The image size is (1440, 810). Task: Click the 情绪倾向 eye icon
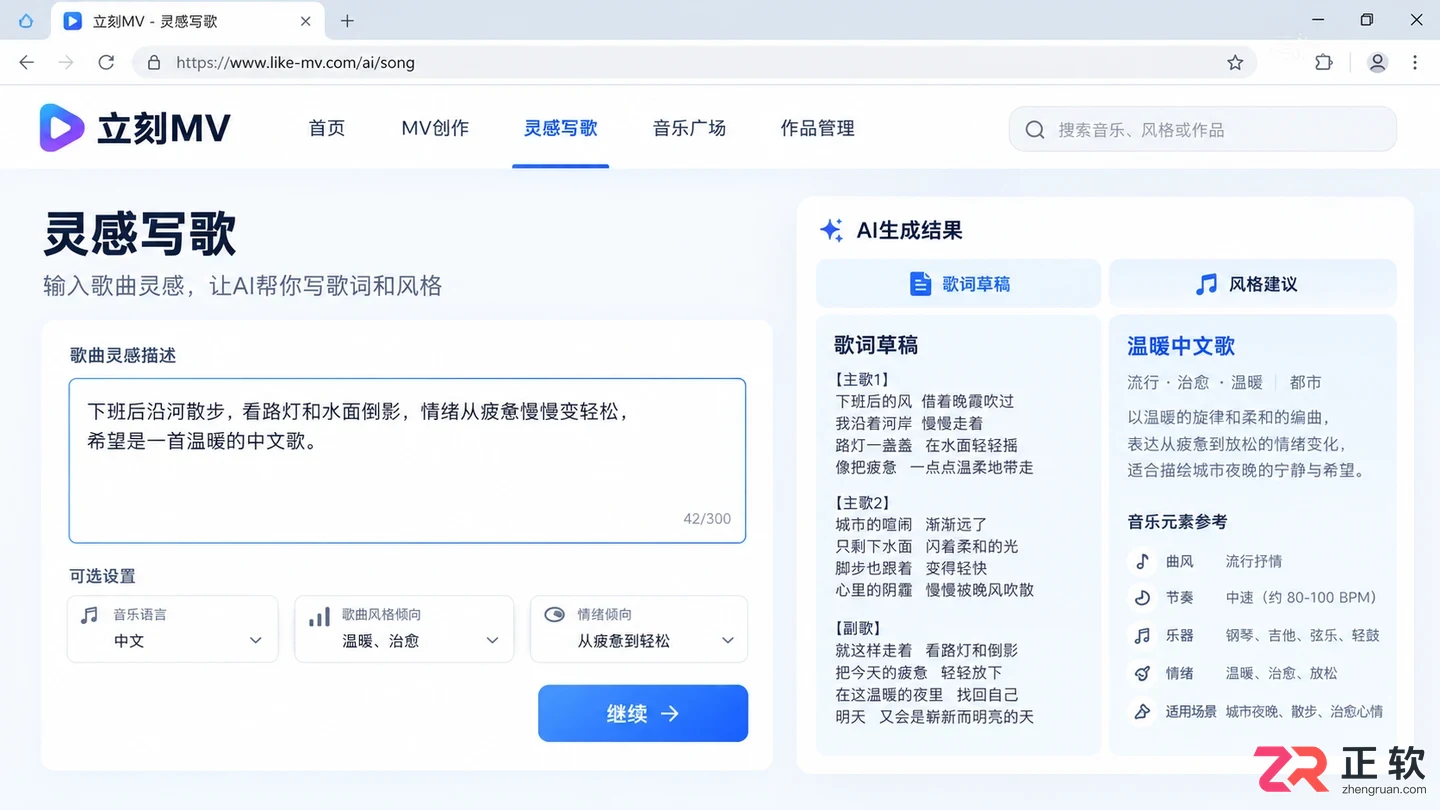coord(554,614)
